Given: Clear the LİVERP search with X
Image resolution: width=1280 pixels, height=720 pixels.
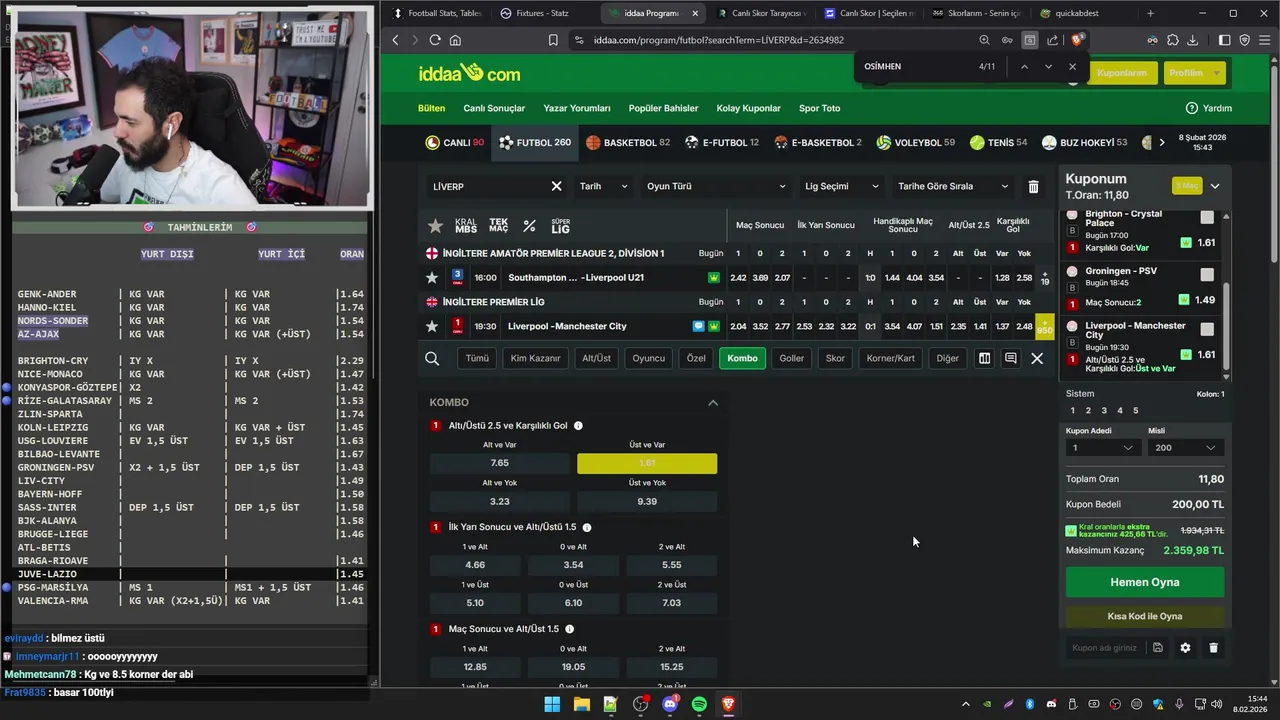Looking at the screenshot, I should pyautogui.click(x=556, y=186).
